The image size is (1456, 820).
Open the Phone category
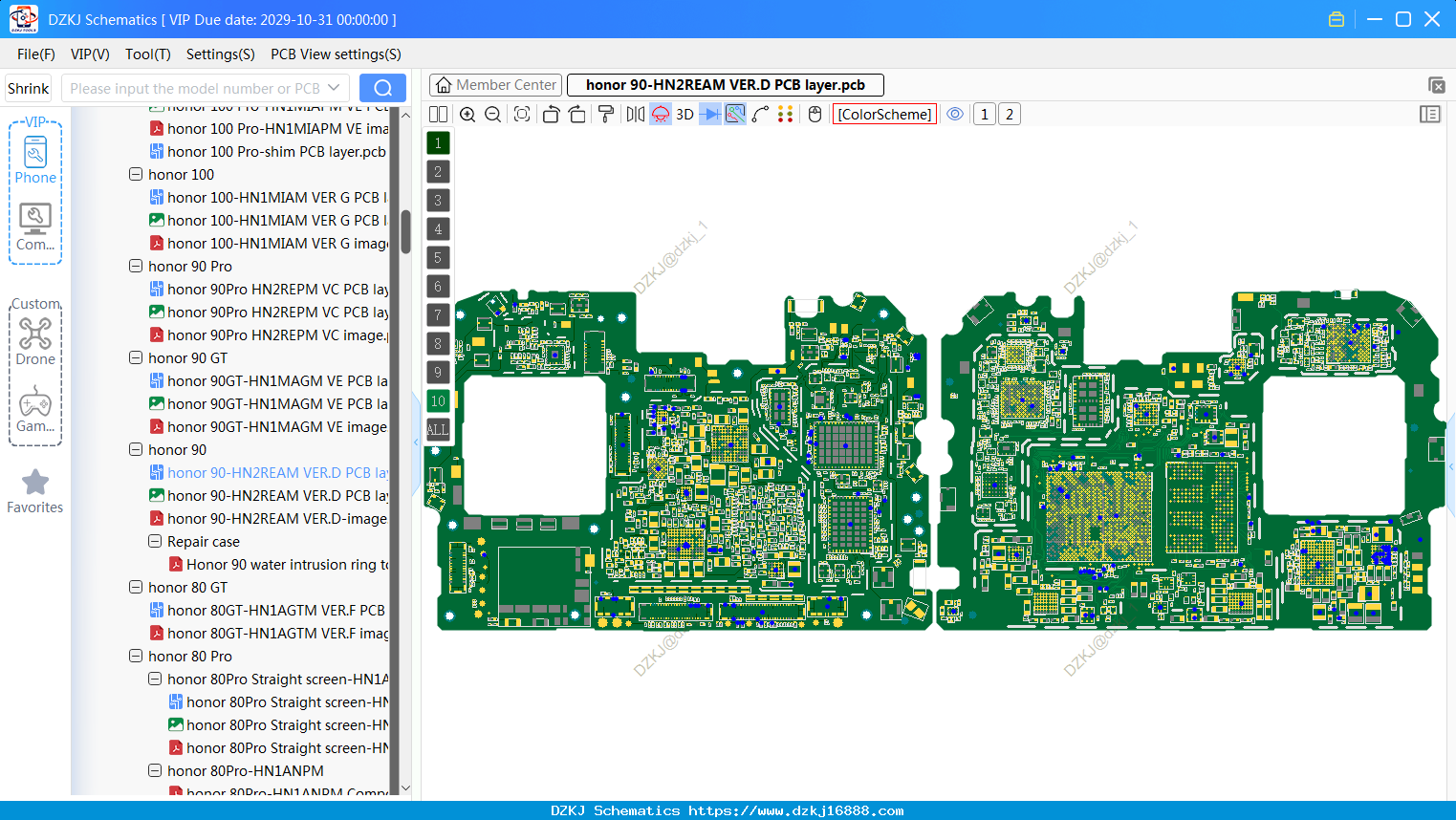35,160
